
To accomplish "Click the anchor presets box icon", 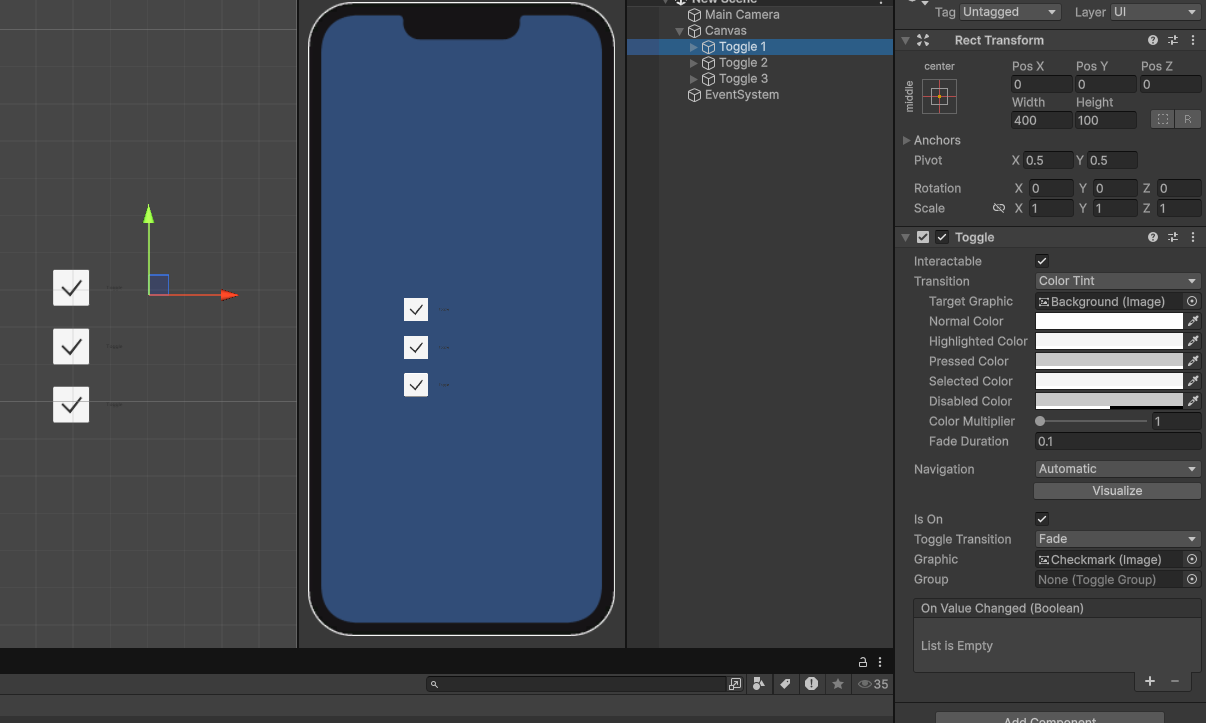I will click(939, 96).
